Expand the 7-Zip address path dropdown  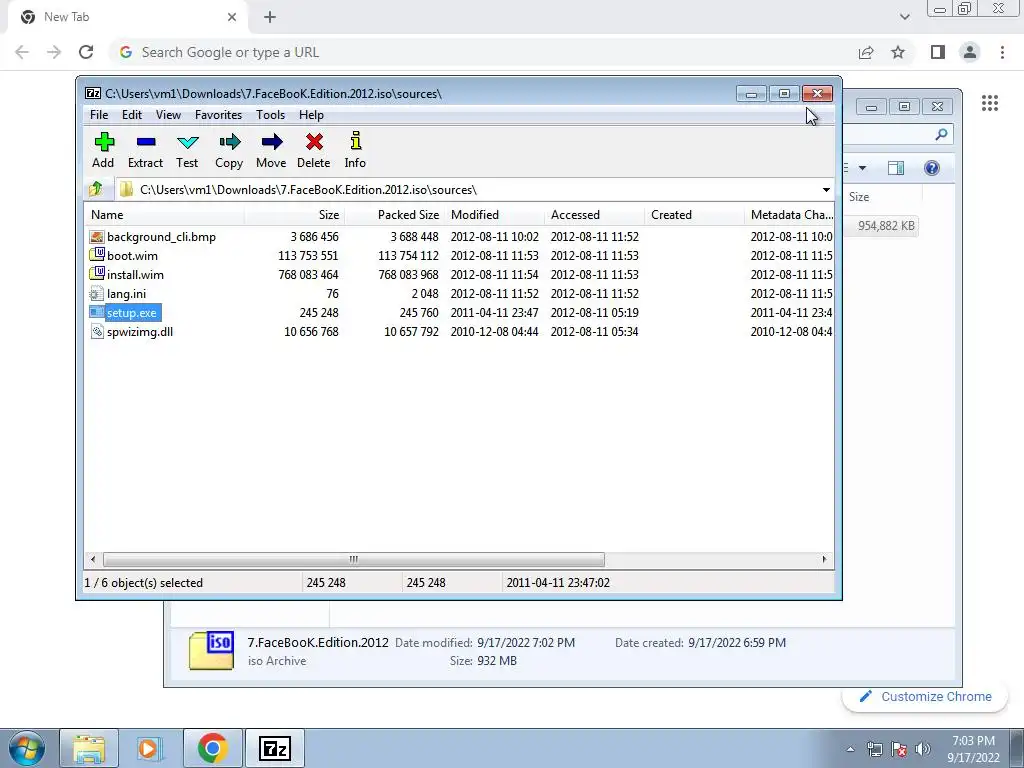coord(826,189)
